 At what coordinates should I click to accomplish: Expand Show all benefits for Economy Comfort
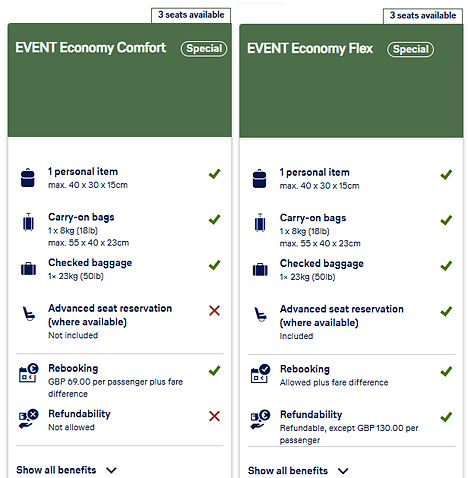click(x=66, y=470)
